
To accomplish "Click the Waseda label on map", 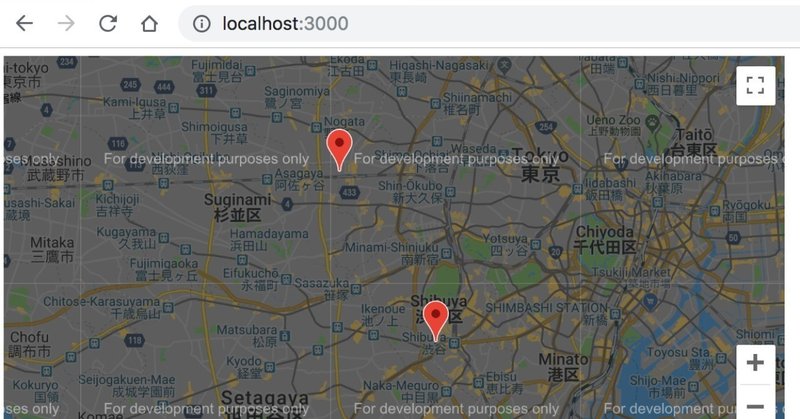I will coord(473,148).
